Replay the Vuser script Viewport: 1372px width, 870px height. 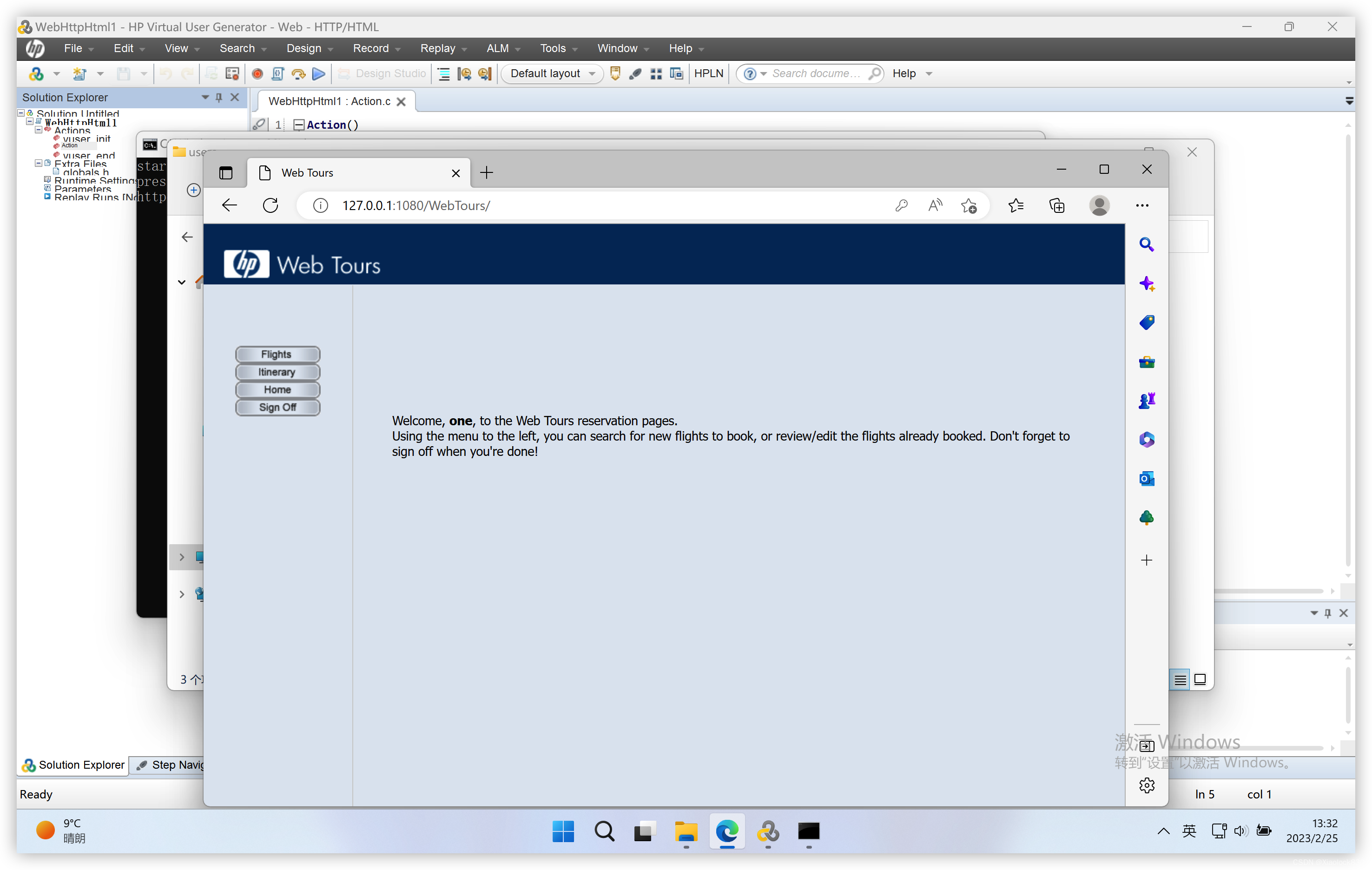point(318,73)
